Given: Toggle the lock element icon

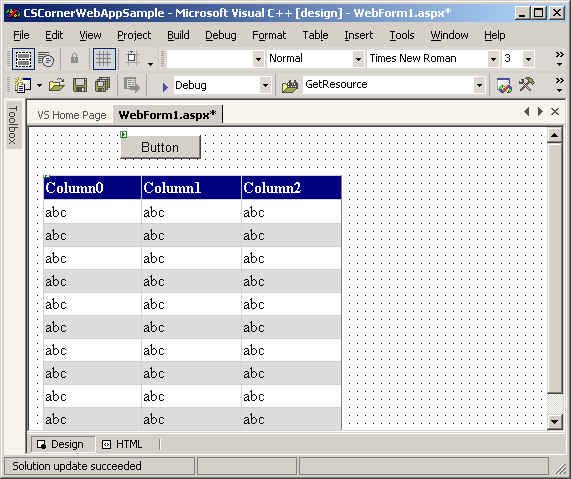Looking at the screenshot, I should [75, 58].
